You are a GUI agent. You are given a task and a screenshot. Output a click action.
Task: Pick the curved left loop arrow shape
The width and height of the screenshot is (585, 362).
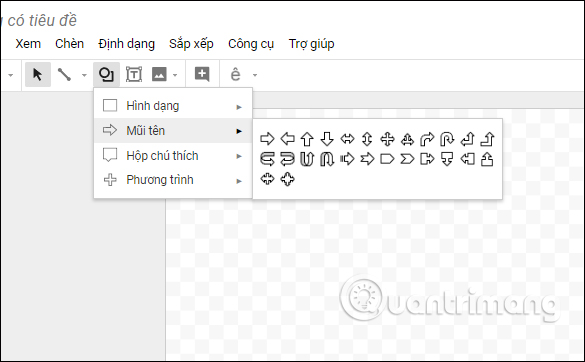(x=287, y=159)
